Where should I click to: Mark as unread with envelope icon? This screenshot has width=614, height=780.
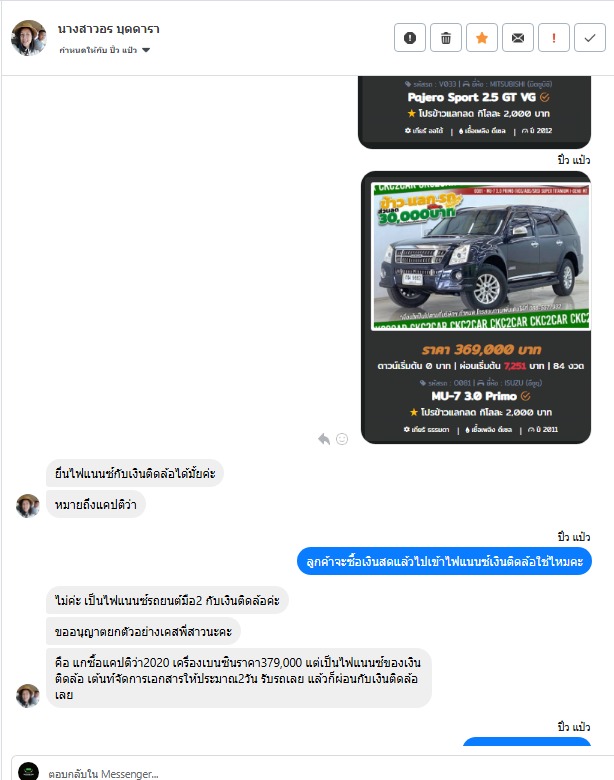tap(518, 37)
